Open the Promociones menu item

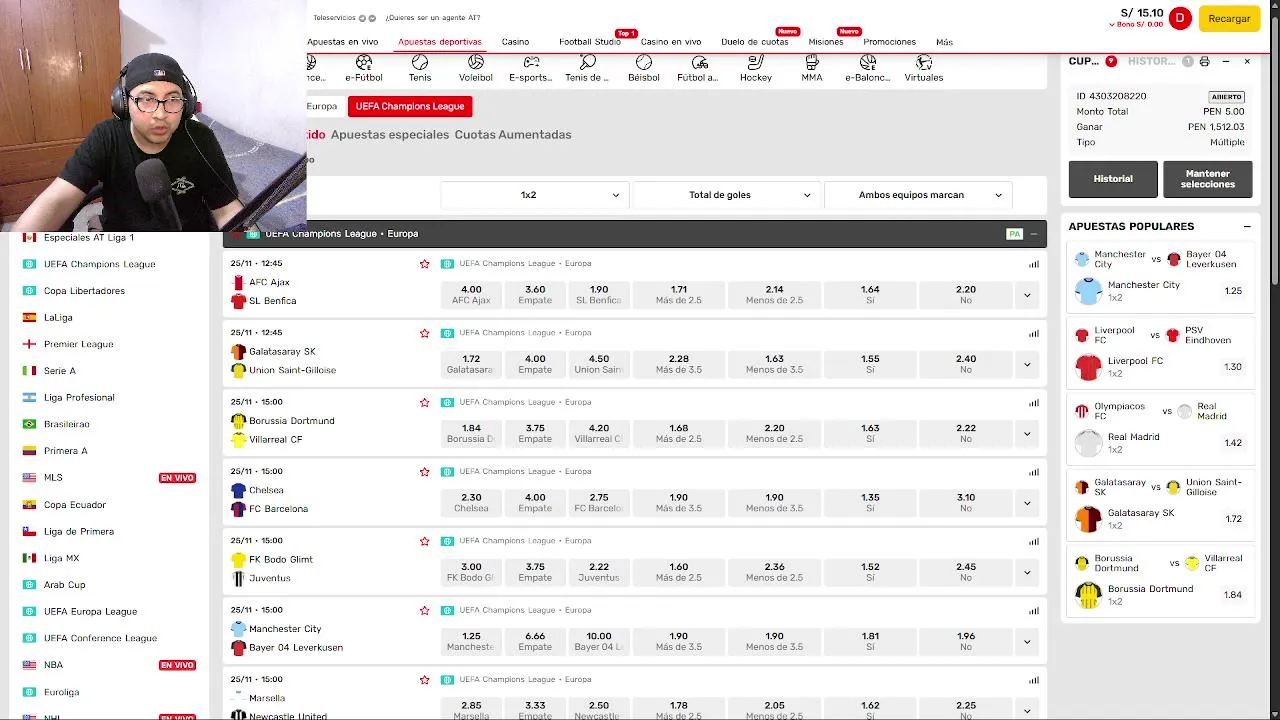(889, 42)
